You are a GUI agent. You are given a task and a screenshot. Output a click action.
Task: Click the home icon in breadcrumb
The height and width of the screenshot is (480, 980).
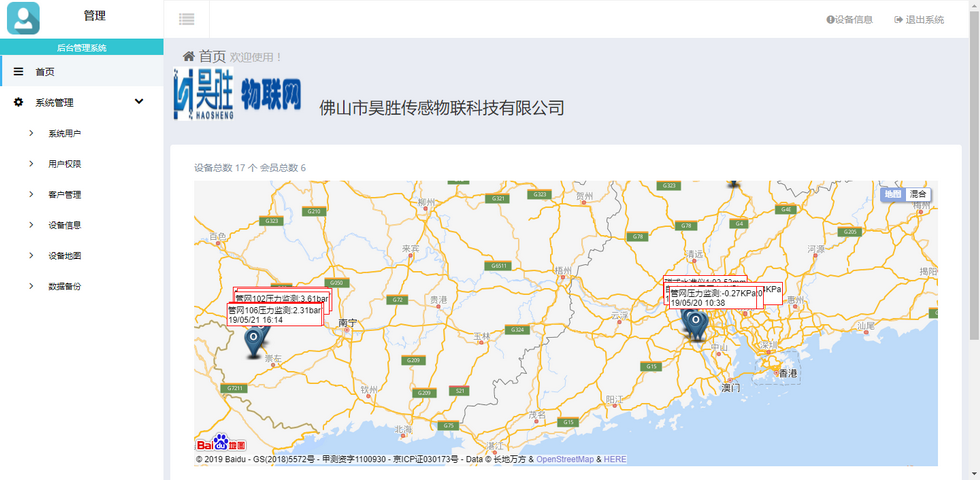(x=187, y=57)
